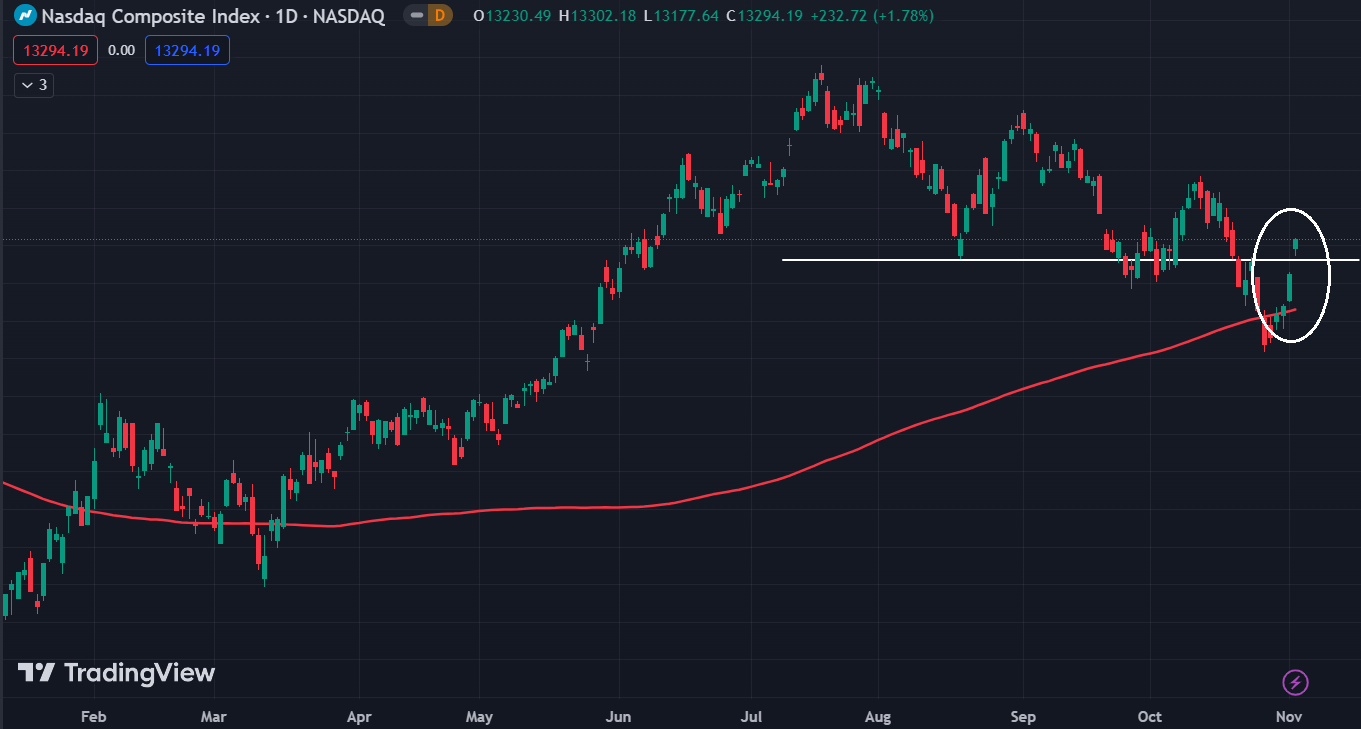The height and width of the screenshot is (729, 1361).
Task: Click the Nov label on time axis
Action: click(x=1288, y=716)
